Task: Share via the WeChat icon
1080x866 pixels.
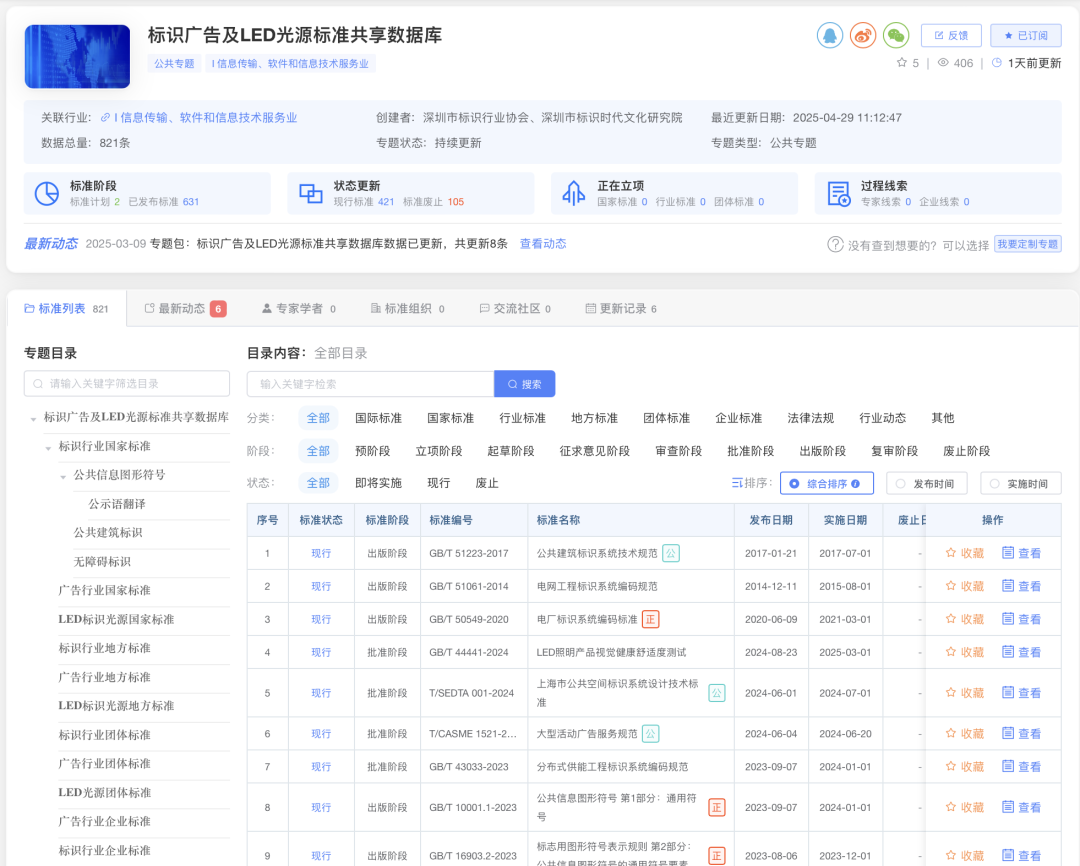Action: (x=896, y=34)
